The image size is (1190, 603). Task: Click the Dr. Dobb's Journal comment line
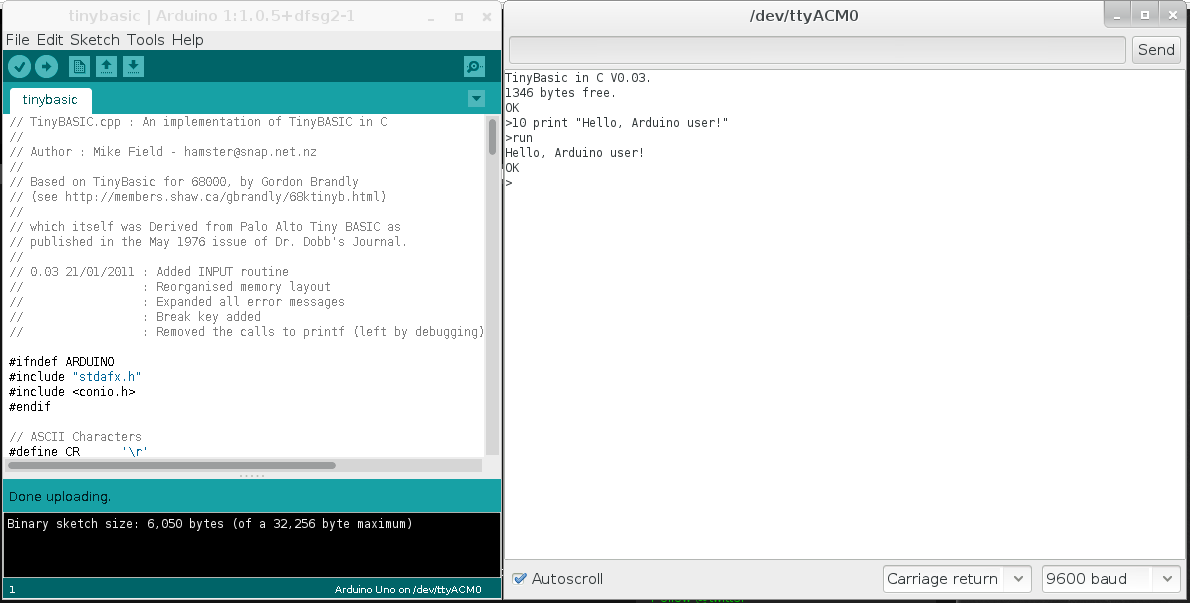point(208,242)
